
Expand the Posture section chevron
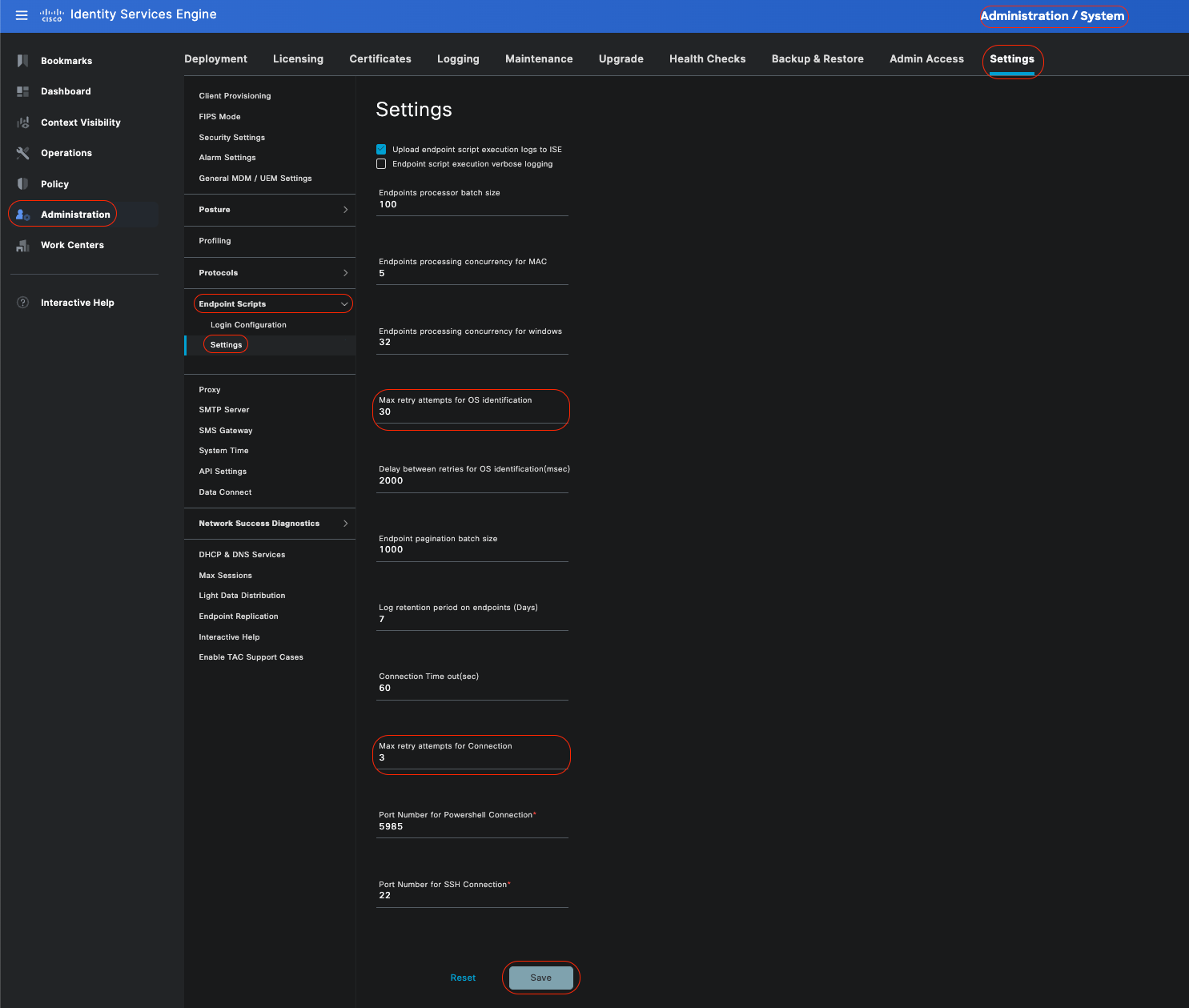pos(345,210)
